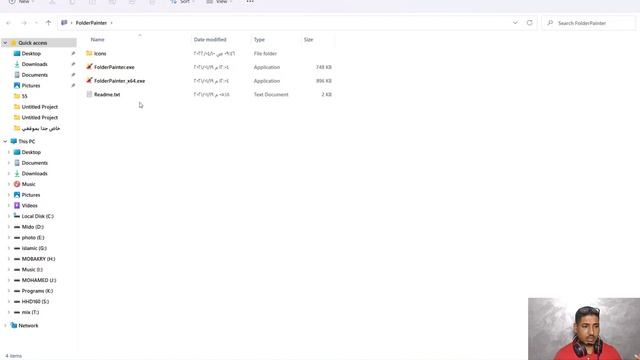Viewport: 640px width, 360px height.
Task: Click the This PC monitor icon
Action: pos(13,141)
